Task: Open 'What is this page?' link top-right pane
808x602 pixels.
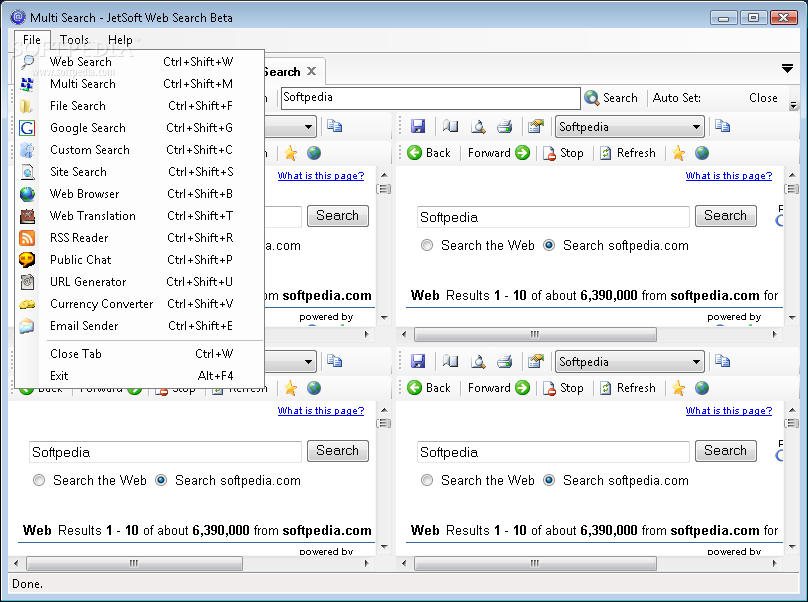Action: (729, 176)
